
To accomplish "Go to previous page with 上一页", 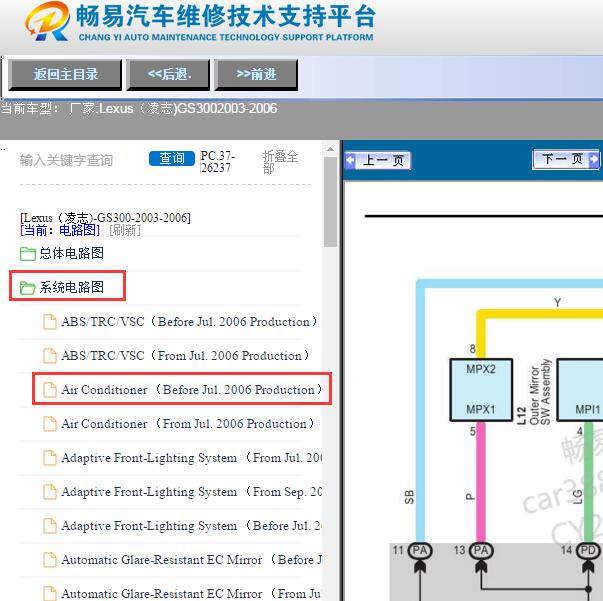I will pos(378,160).
